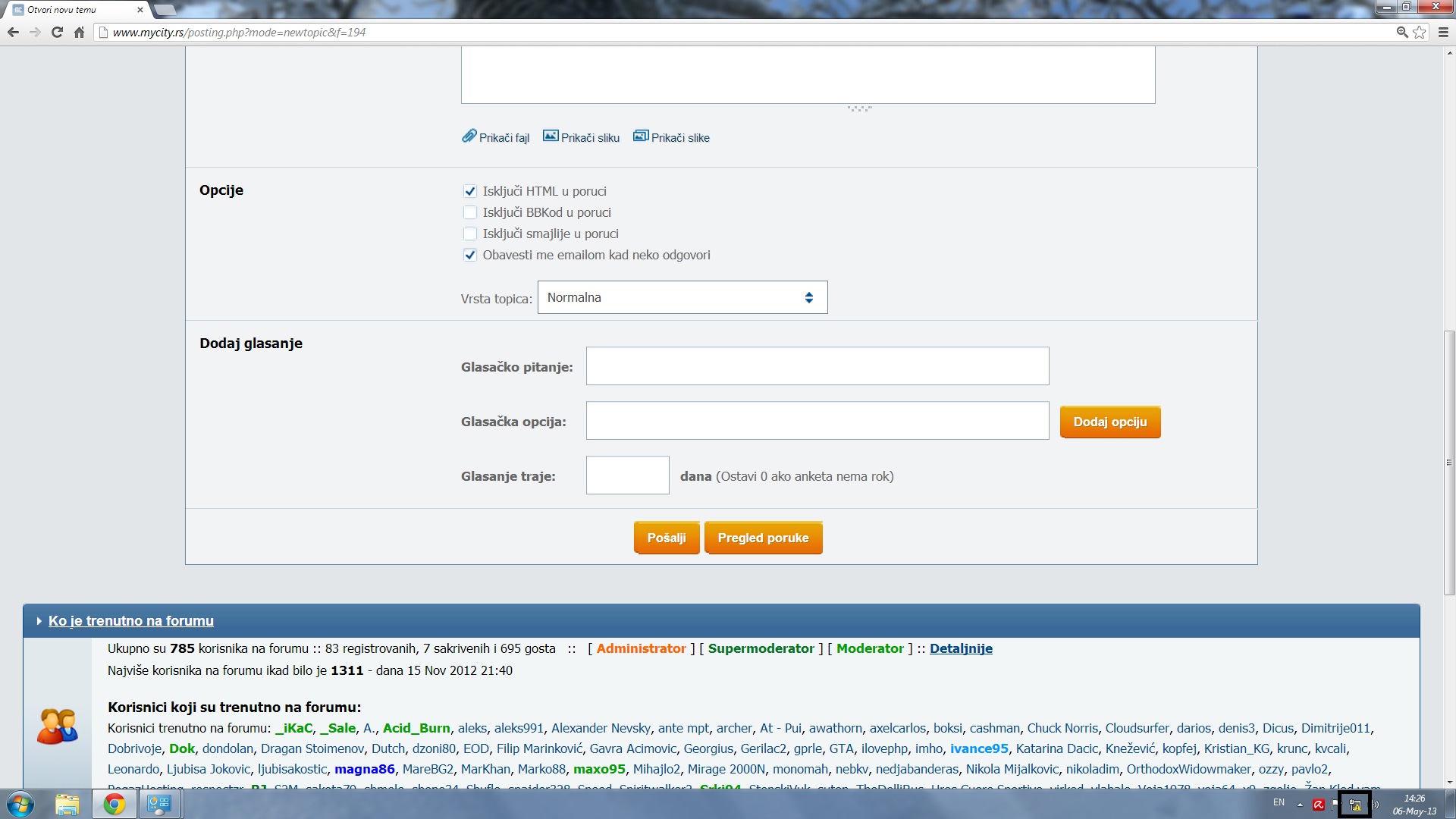Screen dimensions: 1456x819
Task: Click the Prikači slike multiple images icon
Action: coord(641,136)
